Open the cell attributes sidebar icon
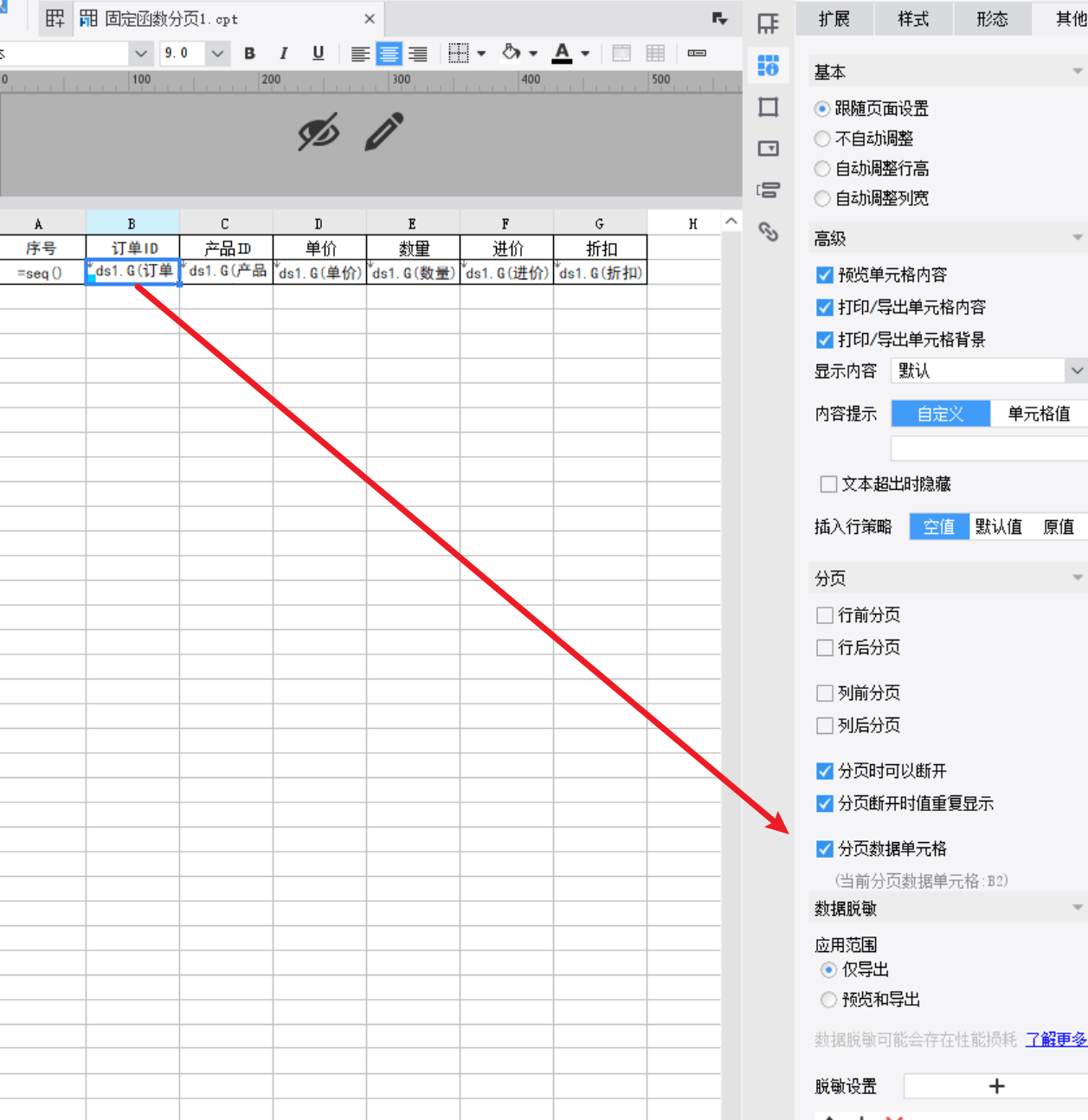Screen dimensions: 1088x1120 point(769,66)
